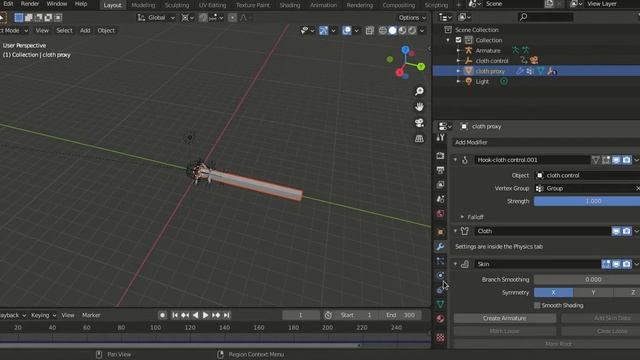This screenshot has height=360, width=640.
Task: Switch to the Sculpting workspace tab
Action: pyautogui.click(x=177, y=5)
